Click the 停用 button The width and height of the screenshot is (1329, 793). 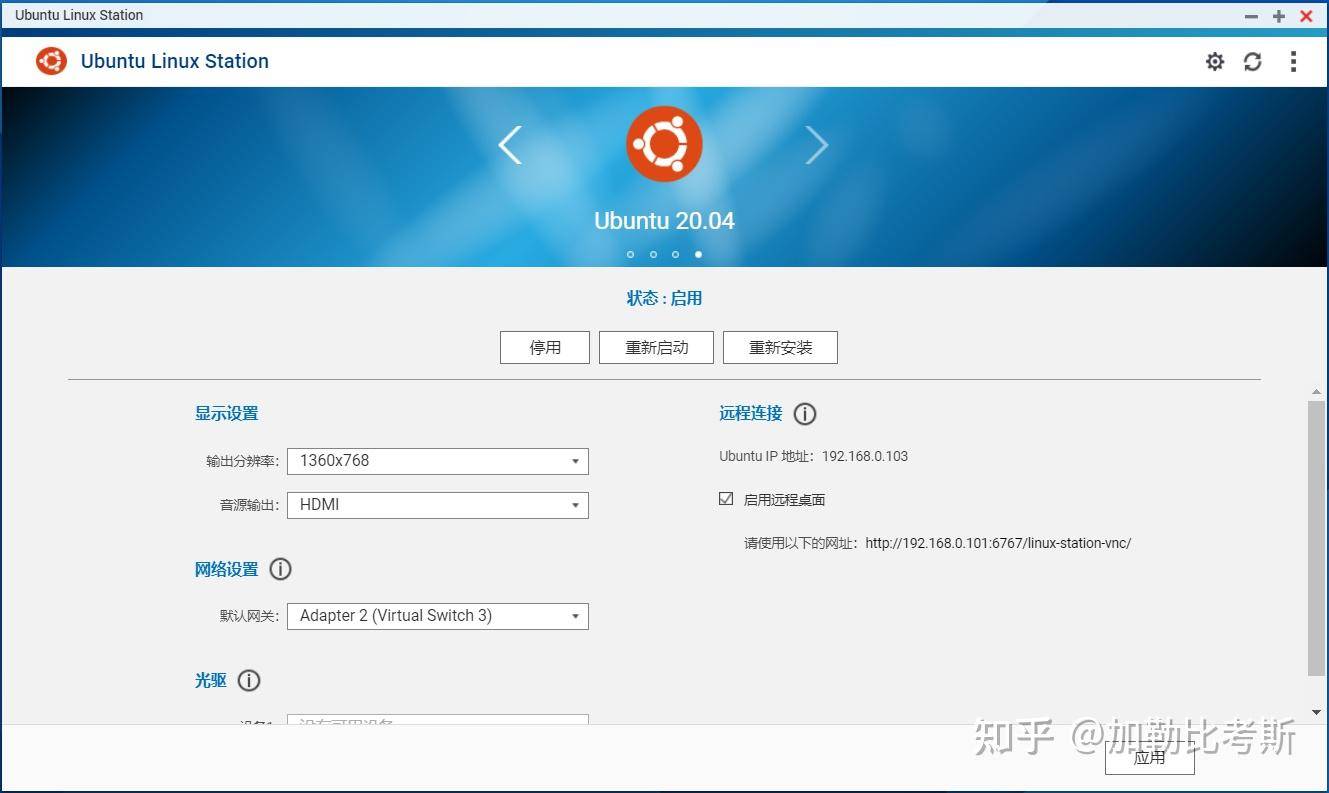[545, 347]
